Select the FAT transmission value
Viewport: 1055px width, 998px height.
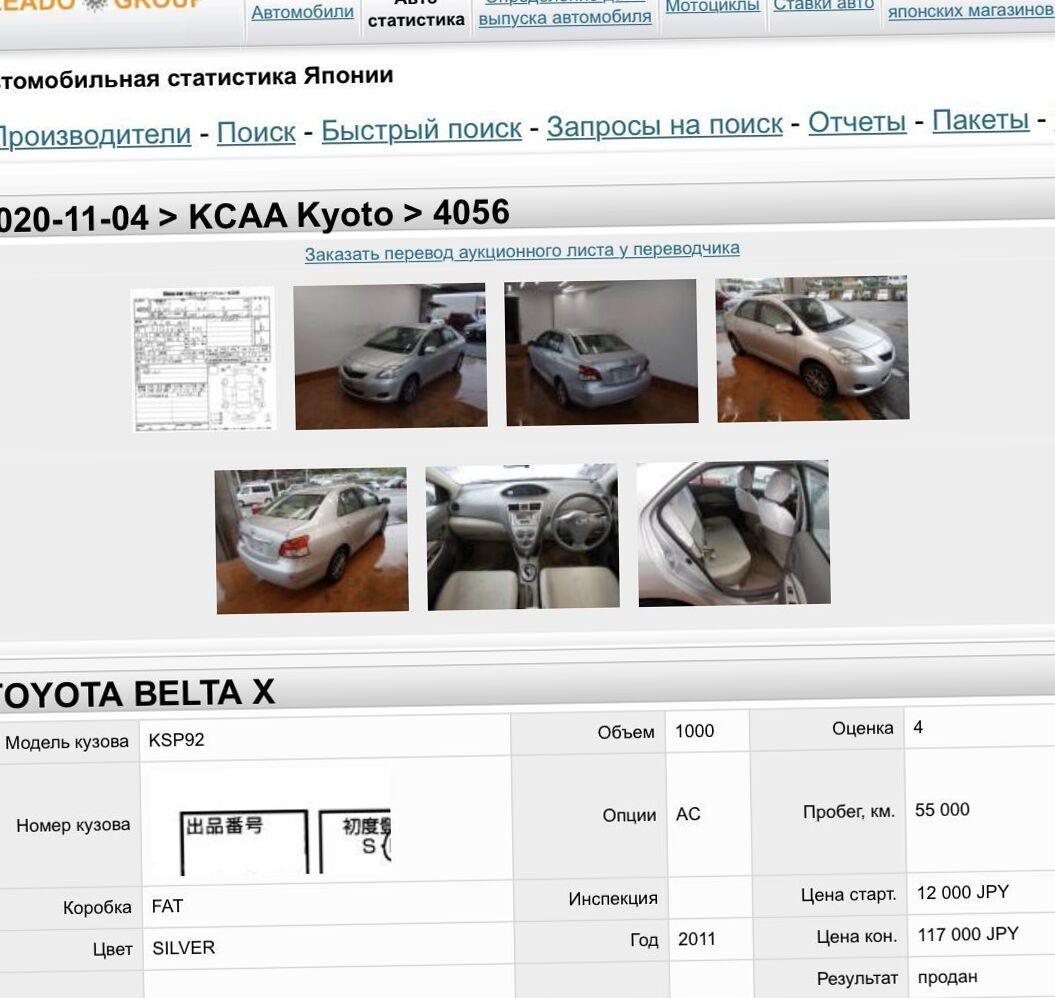[x=167, y=906]
